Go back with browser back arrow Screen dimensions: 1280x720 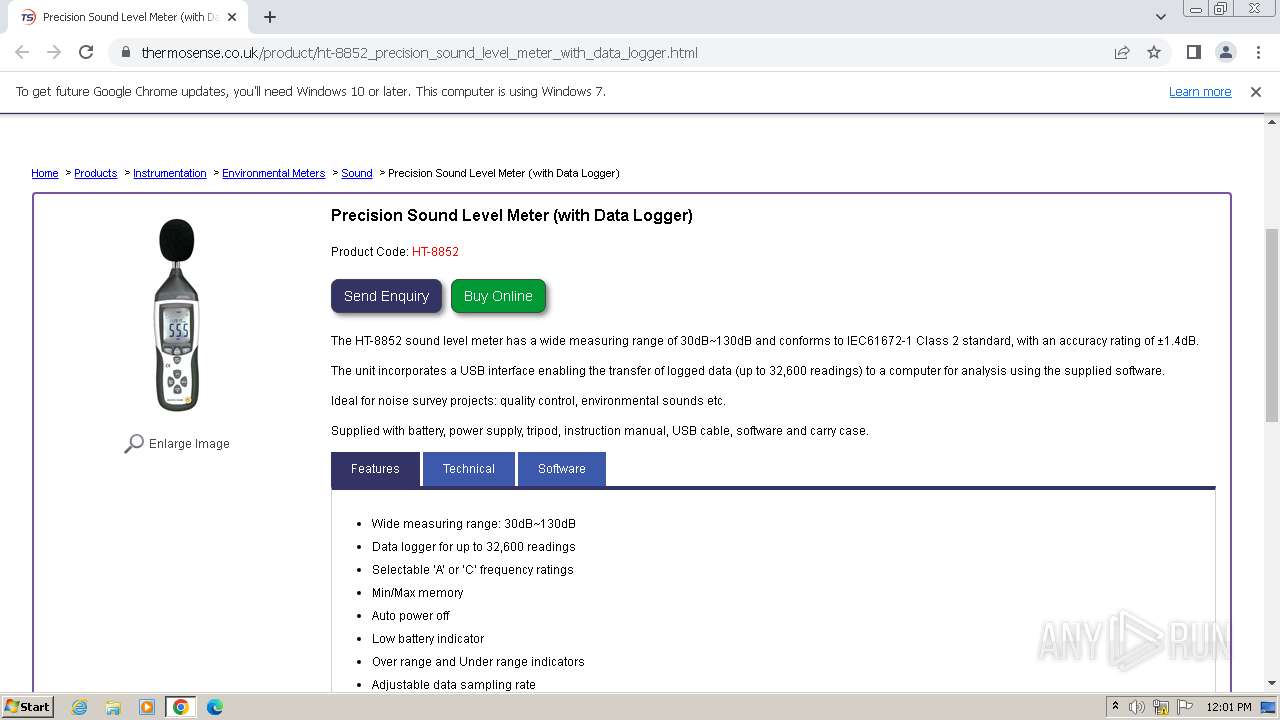pos(22,52)
